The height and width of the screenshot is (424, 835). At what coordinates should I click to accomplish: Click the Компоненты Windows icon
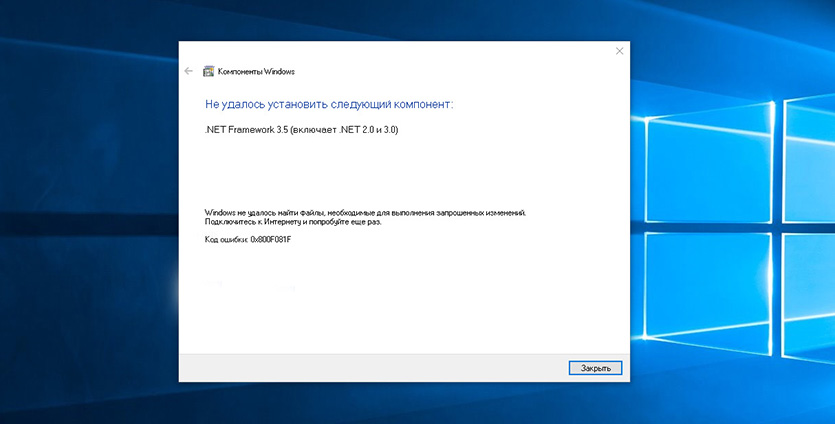pyautogui.click(x=208, y=71)
